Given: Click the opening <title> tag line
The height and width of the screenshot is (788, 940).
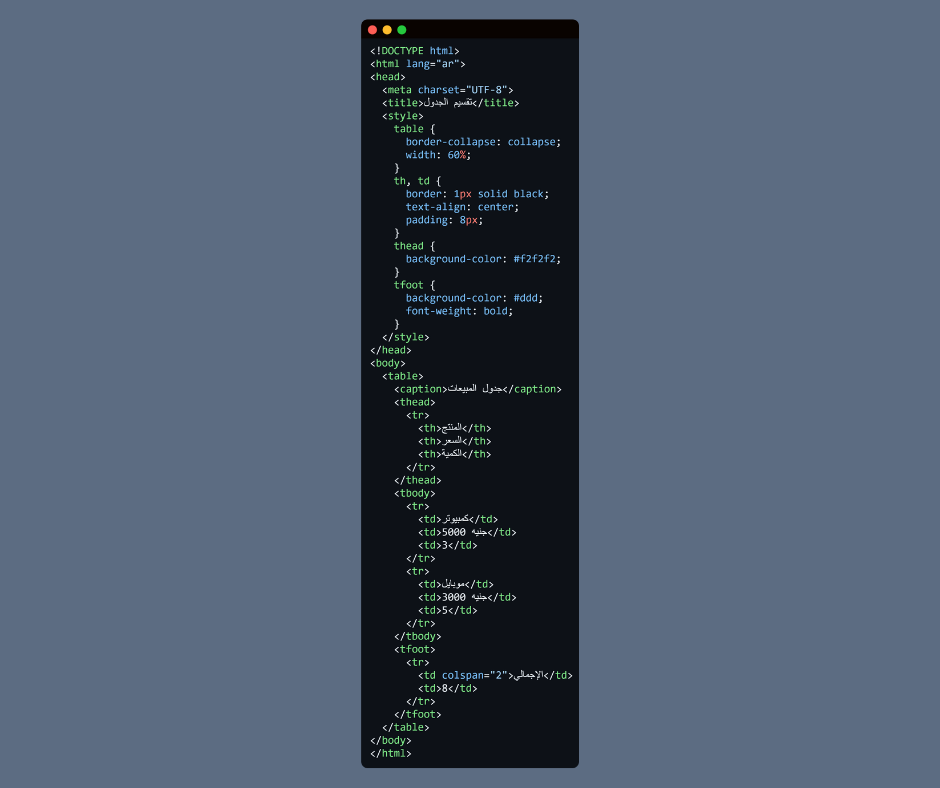Looking at the screenshot, I should coord(450,103).
